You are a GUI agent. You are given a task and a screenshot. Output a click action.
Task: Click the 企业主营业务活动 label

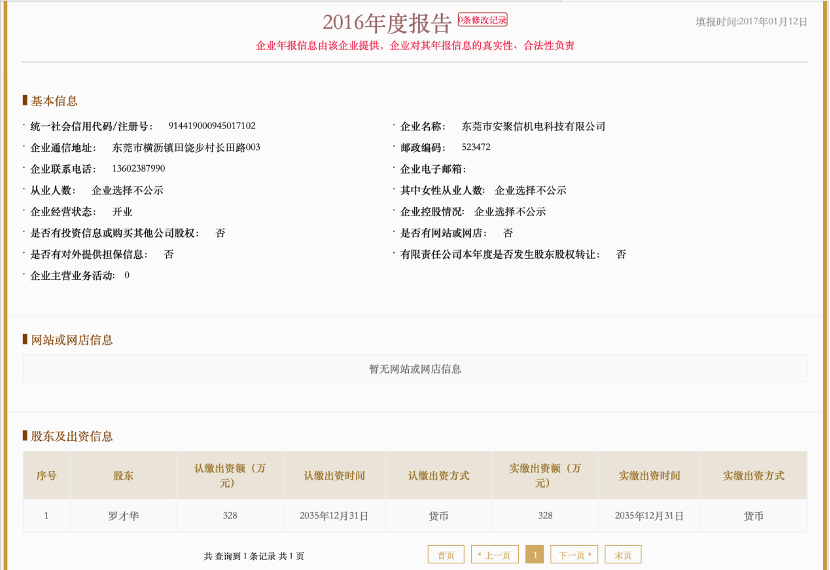[73, 276]
